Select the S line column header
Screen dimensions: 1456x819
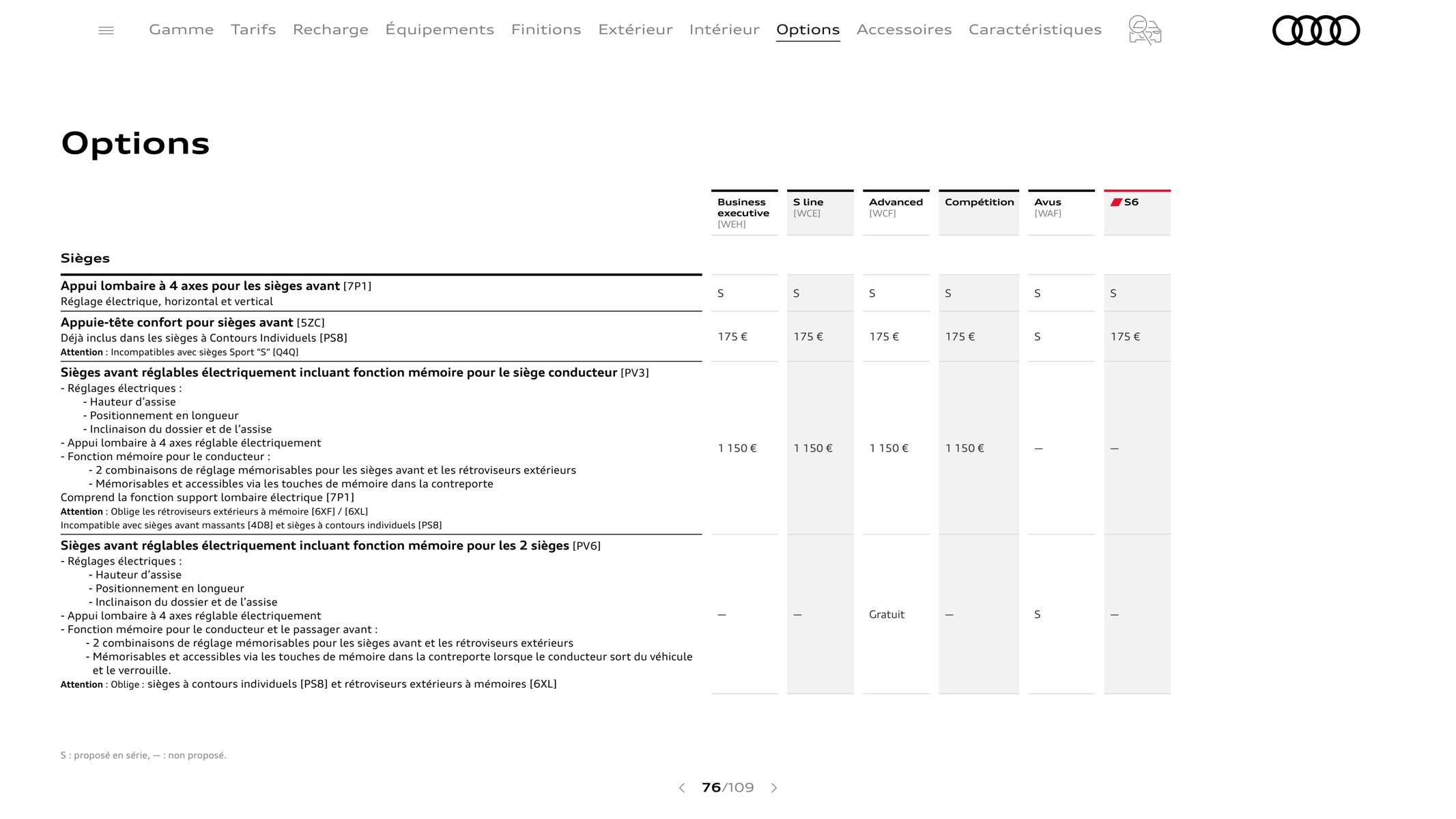coord(820,212)
